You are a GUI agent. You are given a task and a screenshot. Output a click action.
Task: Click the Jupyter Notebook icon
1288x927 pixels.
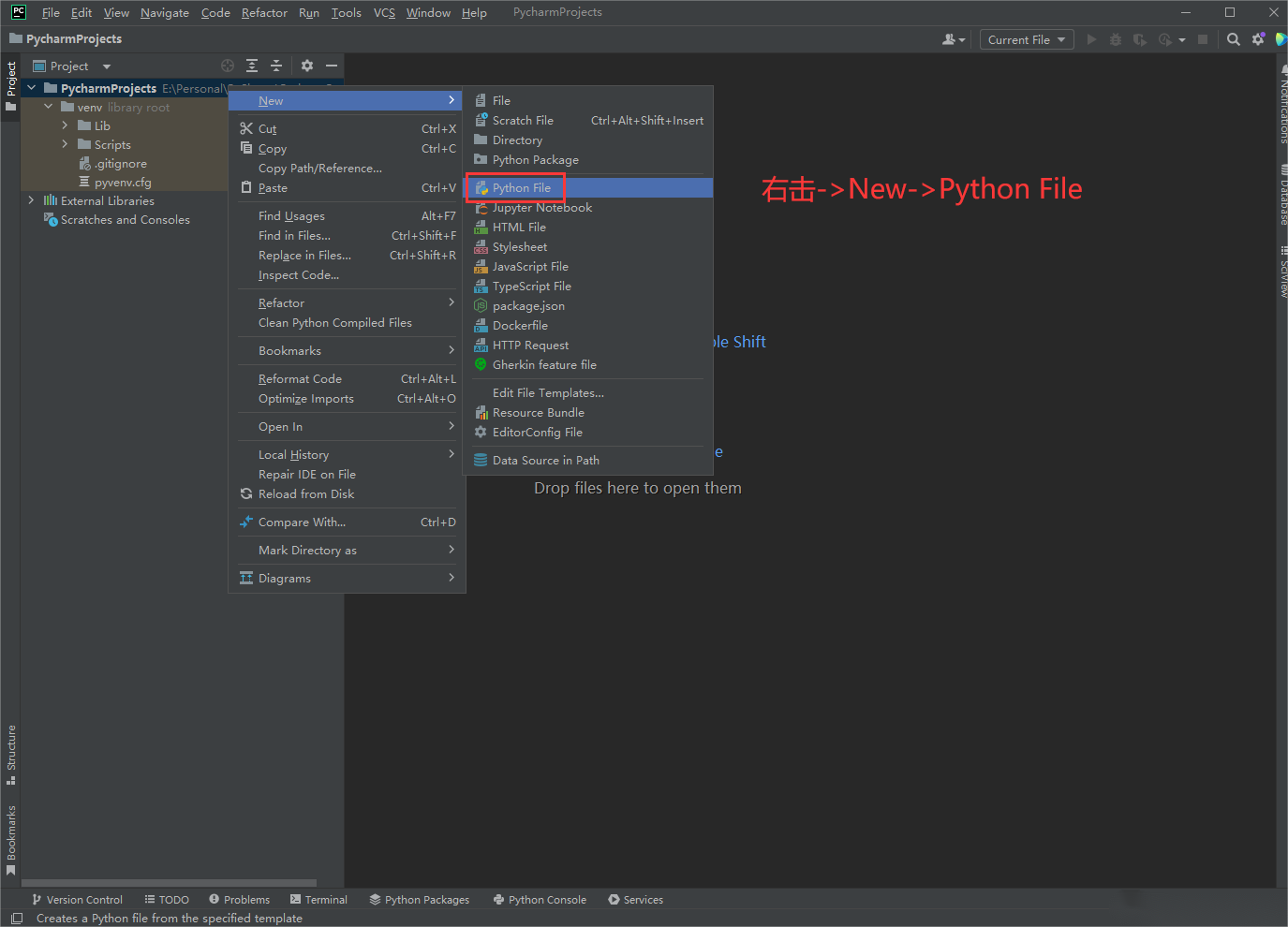481,208
